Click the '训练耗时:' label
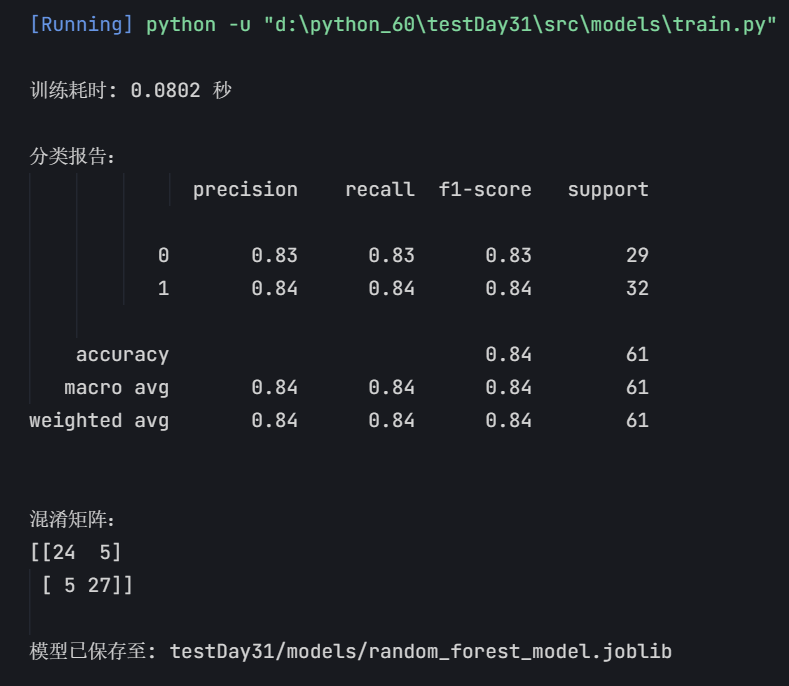789x686 pixels. pyautogui.click(x=73, y=91)
